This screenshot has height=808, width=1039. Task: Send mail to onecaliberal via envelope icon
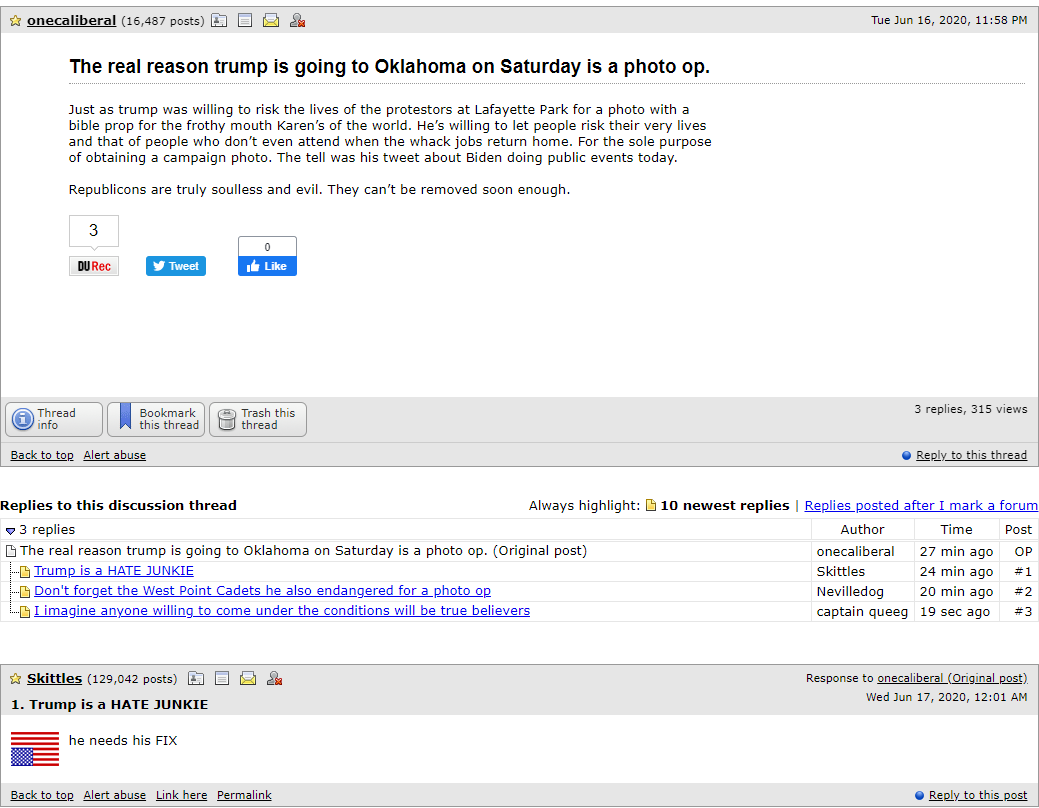[x=270, y=21]
